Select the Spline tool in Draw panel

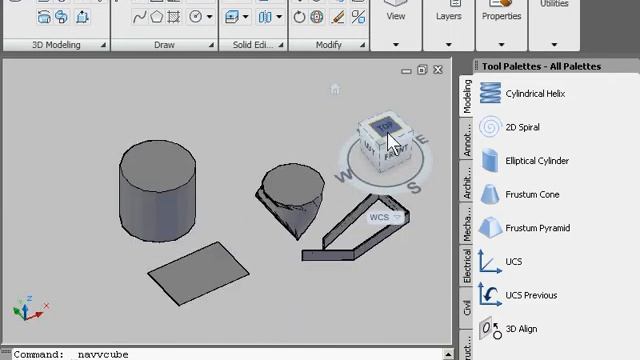(x=139, y=17)
